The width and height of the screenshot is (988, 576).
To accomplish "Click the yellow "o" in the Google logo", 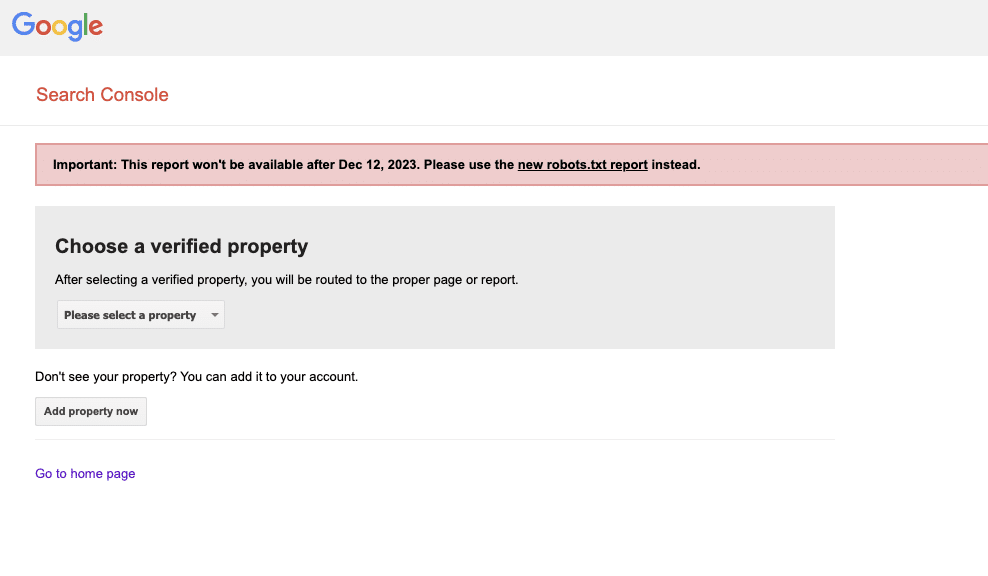I will (x=60, y=28).
